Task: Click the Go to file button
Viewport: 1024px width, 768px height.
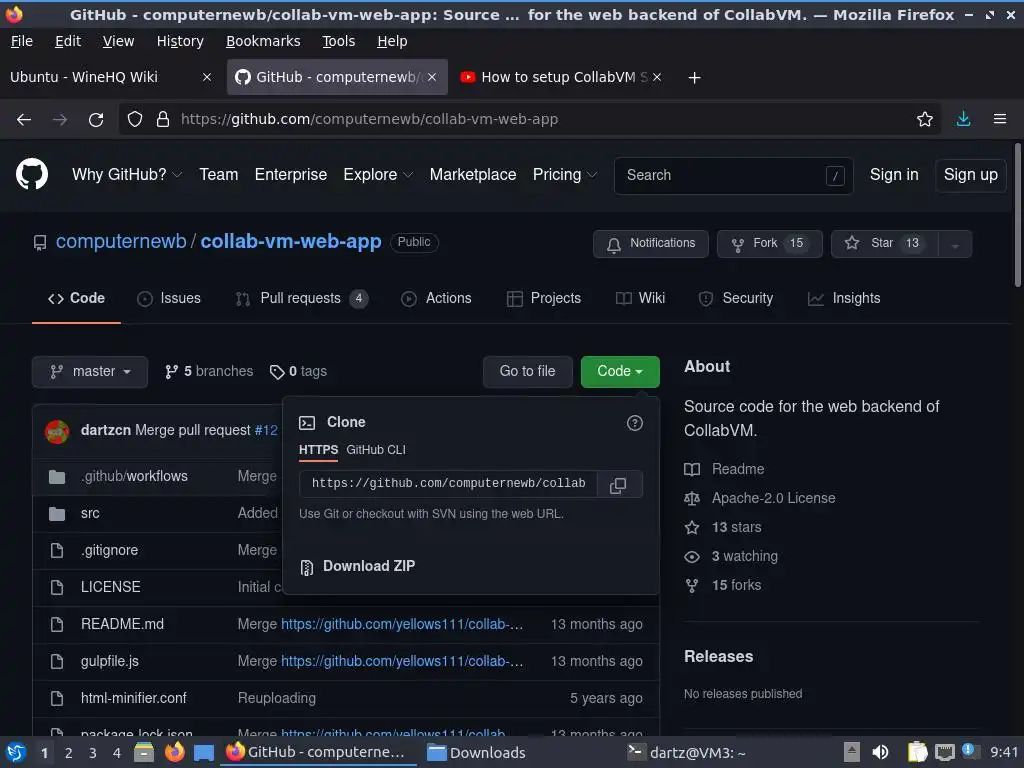Action: point(528,372)
